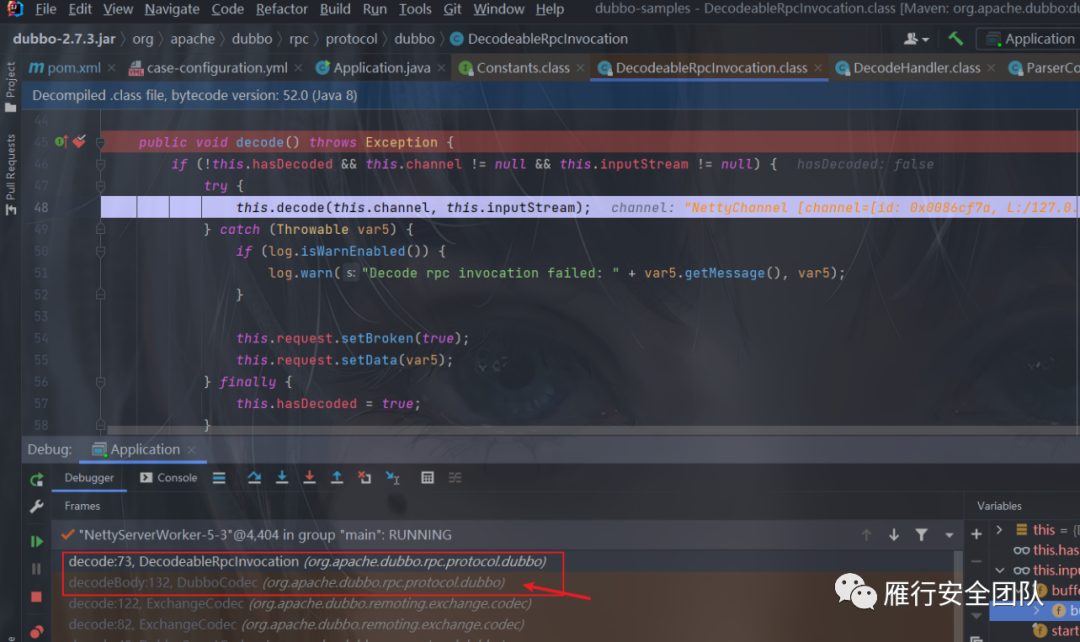Close the Constants.class tab
1080x642 pixels.
click(x=581, y=68)
